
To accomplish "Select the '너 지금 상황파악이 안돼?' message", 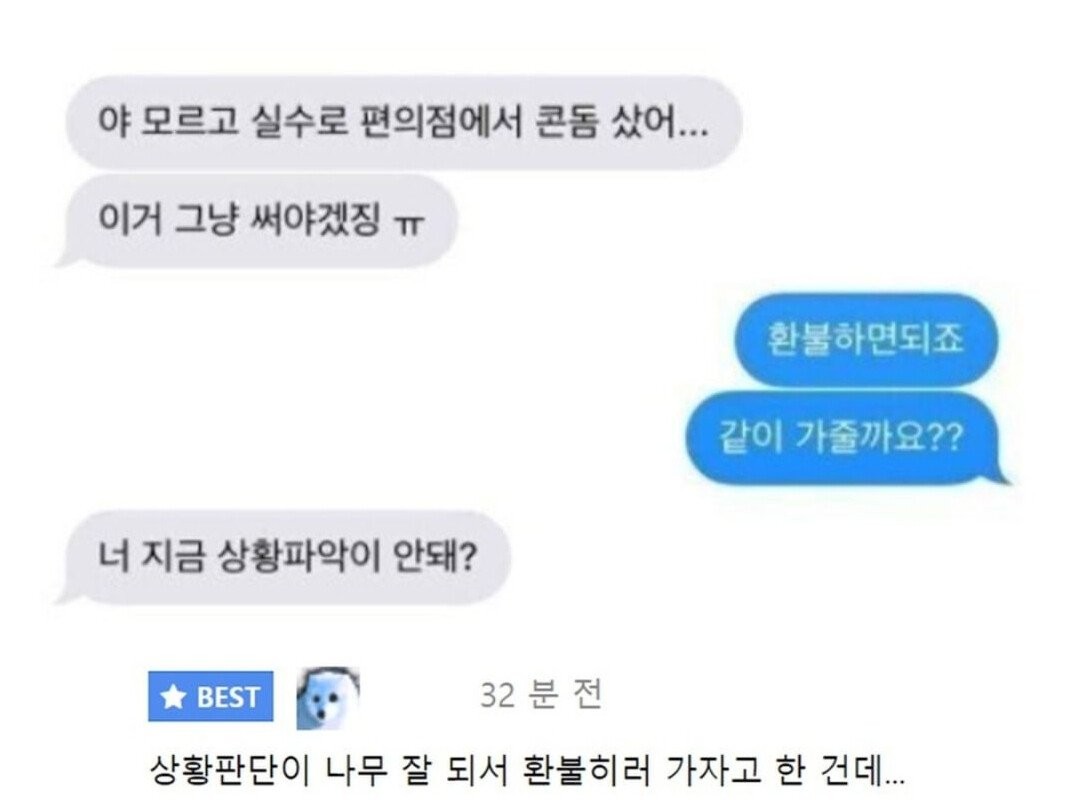I will pos(283,556).
